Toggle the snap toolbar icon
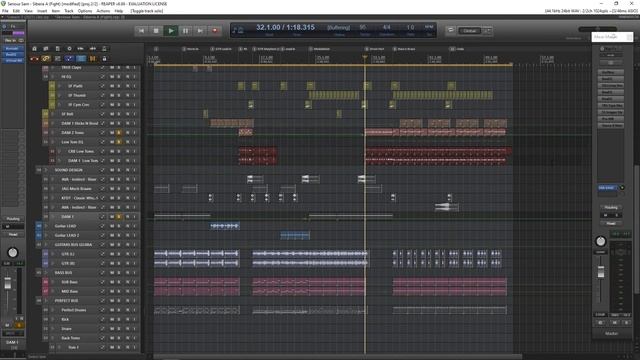This screenshot has height=360, width=640. (x=93, y=59)
